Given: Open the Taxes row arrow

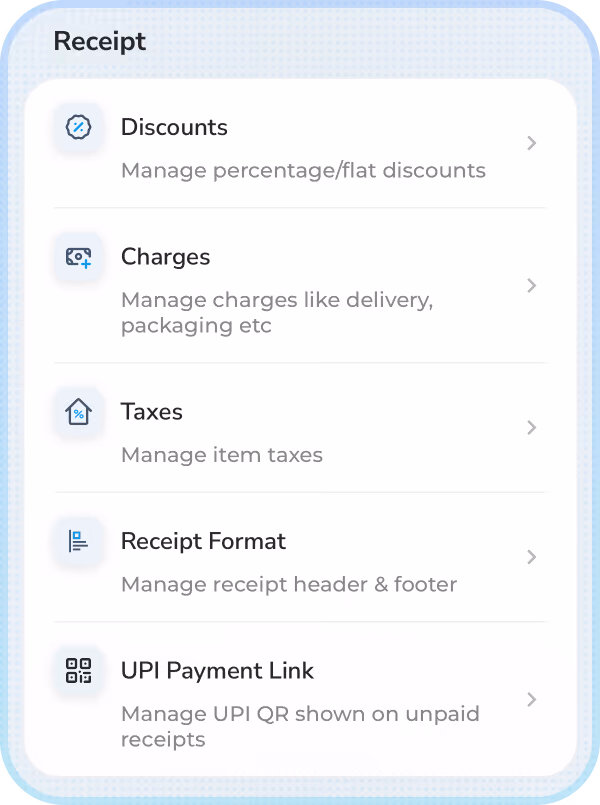Looking at the screenshot, I should click(x=532, y=428).
